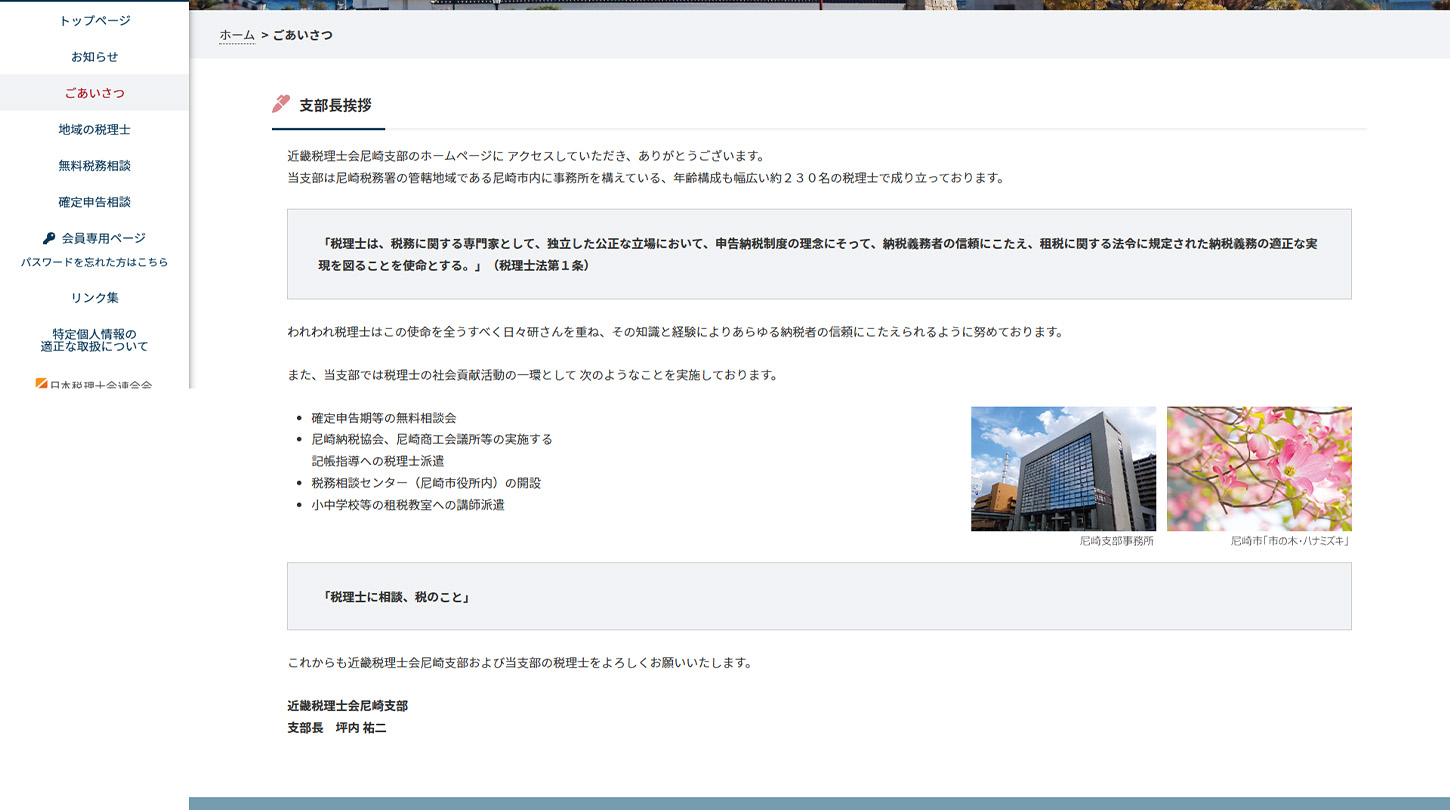Open トップページ in the sidebar

coord(94,21)
